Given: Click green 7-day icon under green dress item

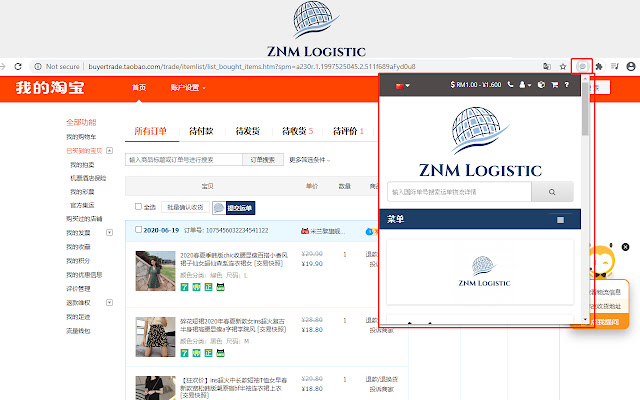Looking at the screenshot, I should pos(184,287).
